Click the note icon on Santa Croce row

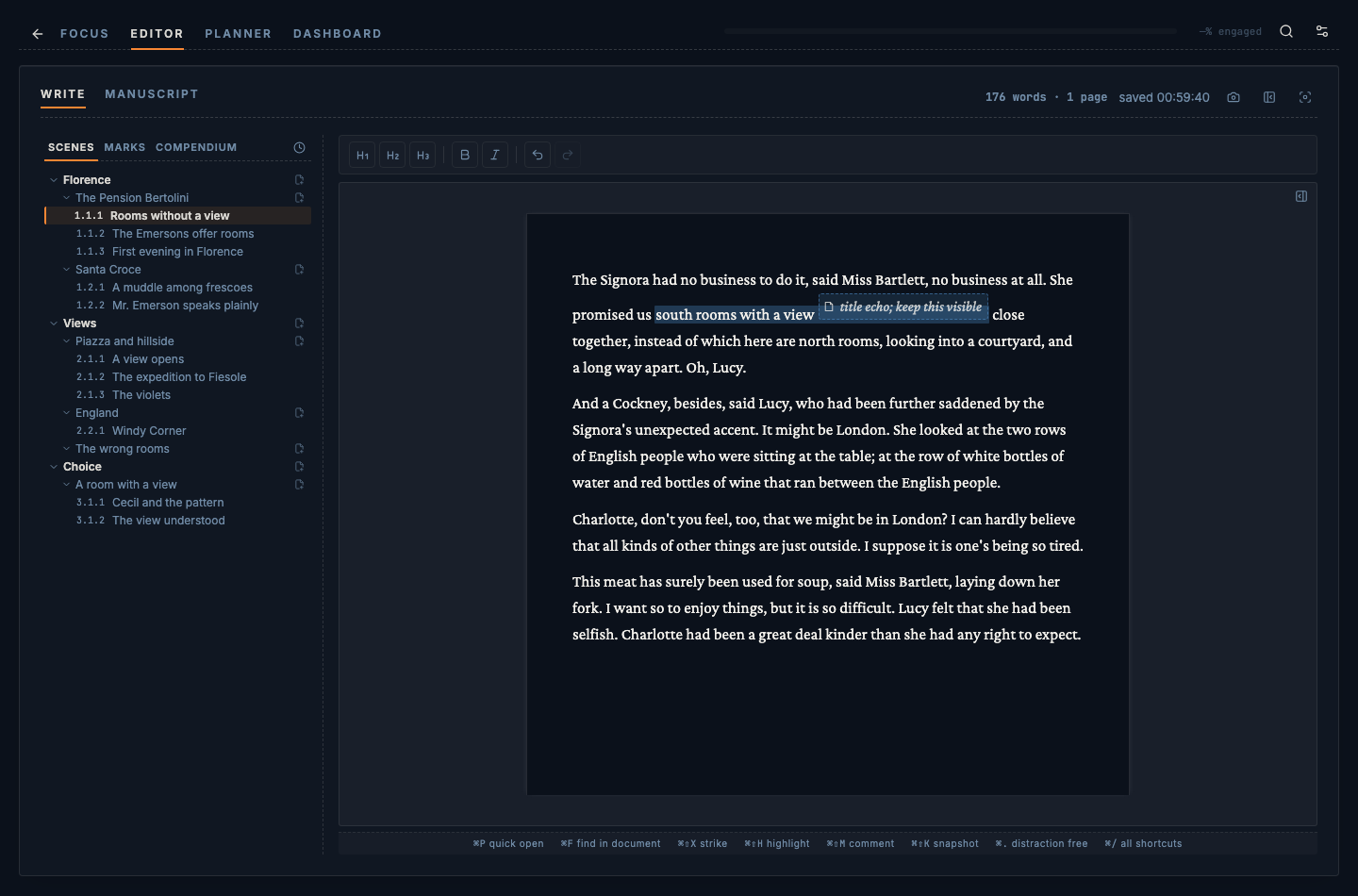(x=299, y=270)
